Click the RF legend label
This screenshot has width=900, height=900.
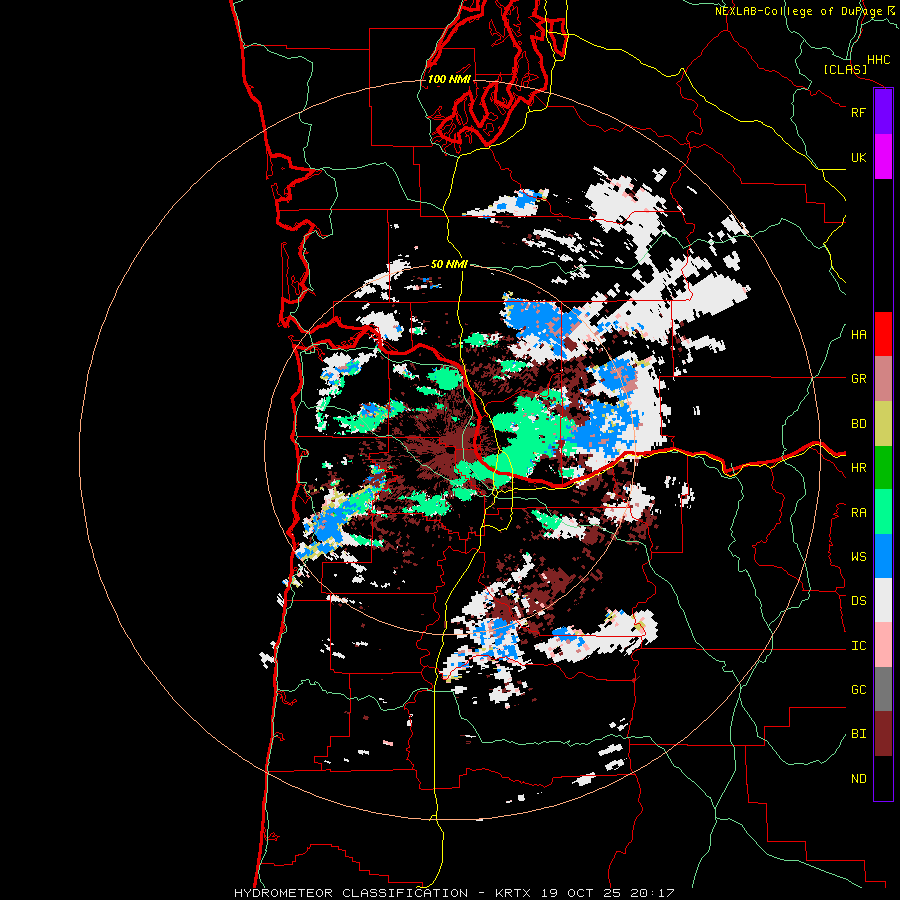858,112
